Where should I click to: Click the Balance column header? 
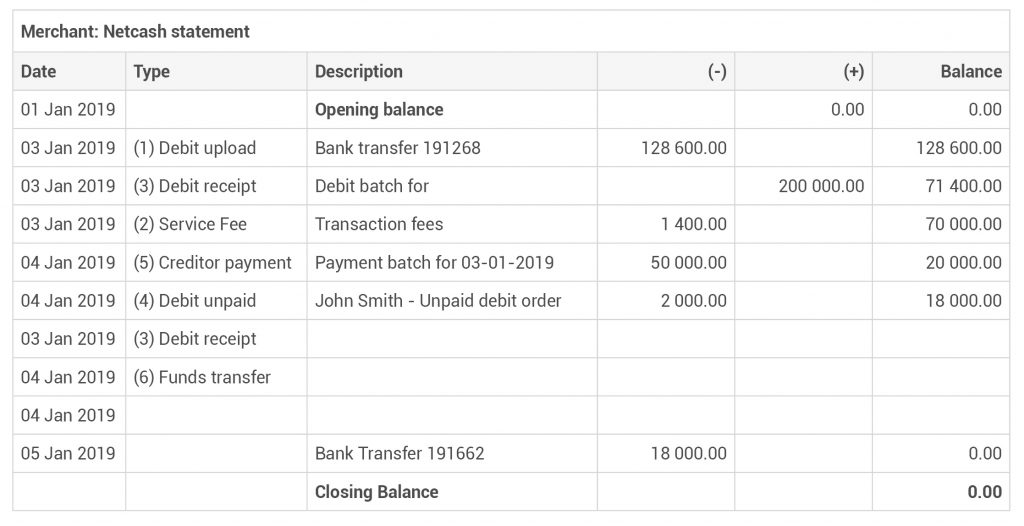(x=971, y=72)
